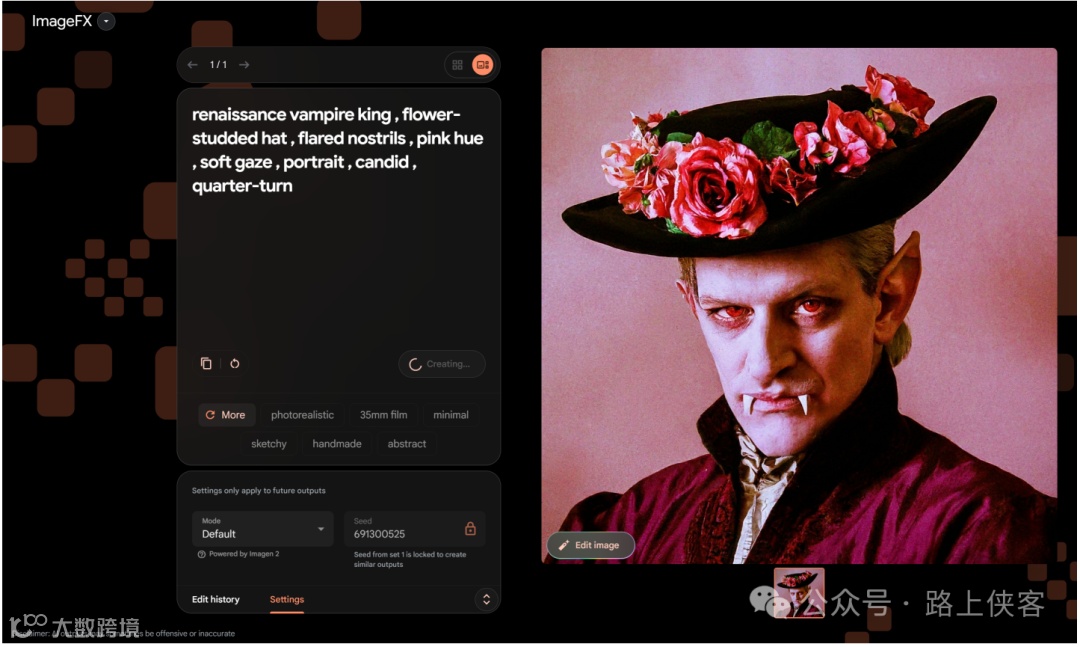The height and width of the screenshot is (647, 1080).
Task: Go to previous result with left arrow
Action: (193, 65)
